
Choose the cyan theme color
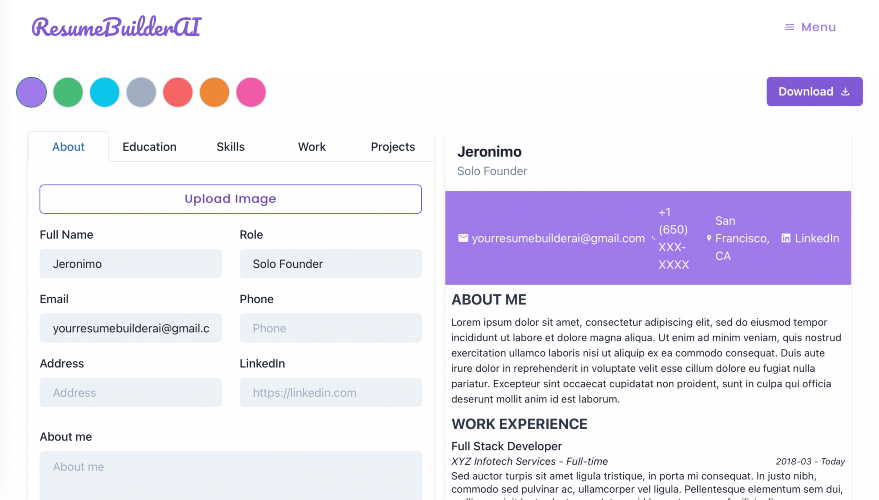105,92
